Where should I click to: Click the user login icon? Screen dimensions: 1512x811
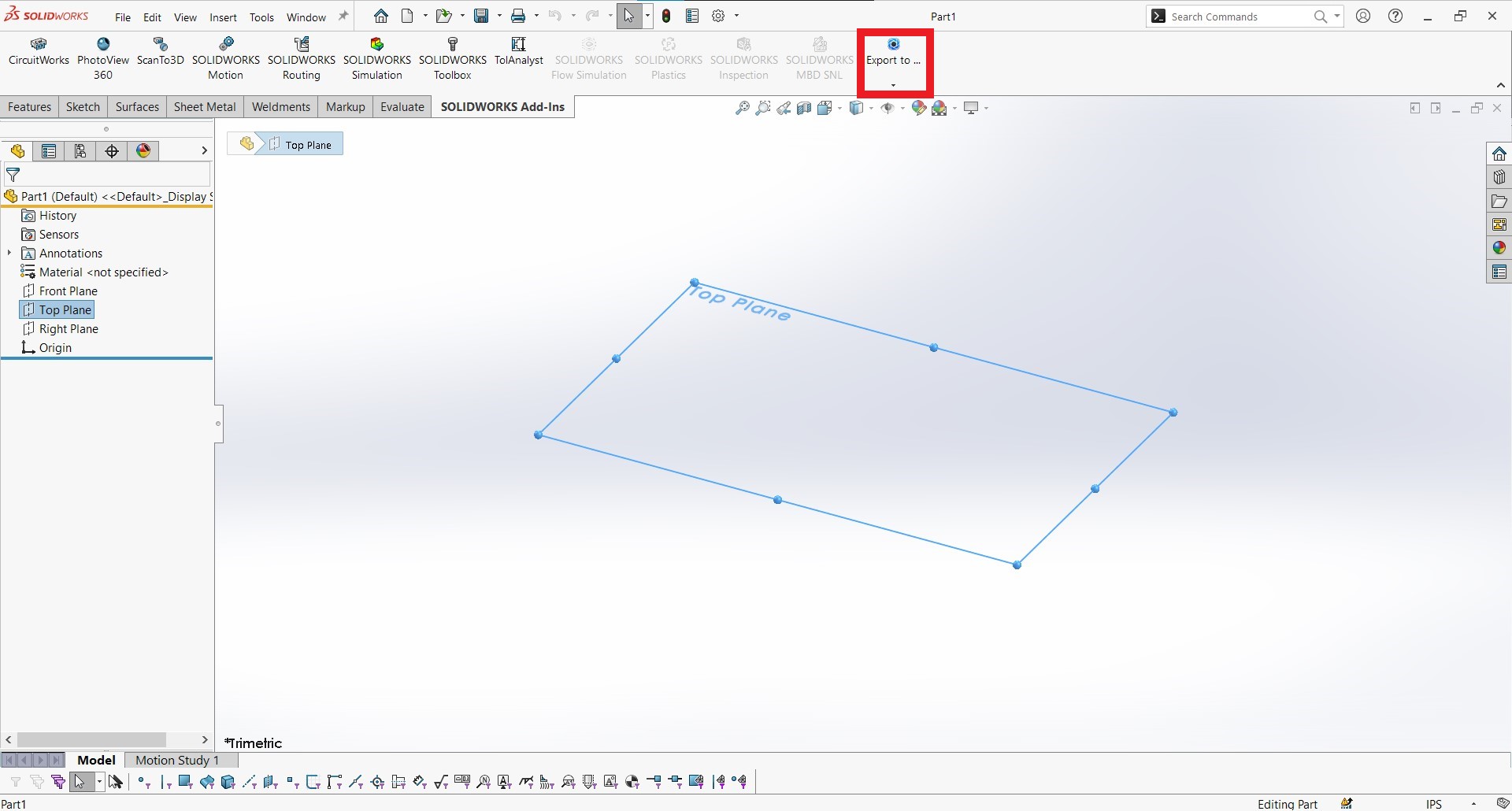(1364, 16)
